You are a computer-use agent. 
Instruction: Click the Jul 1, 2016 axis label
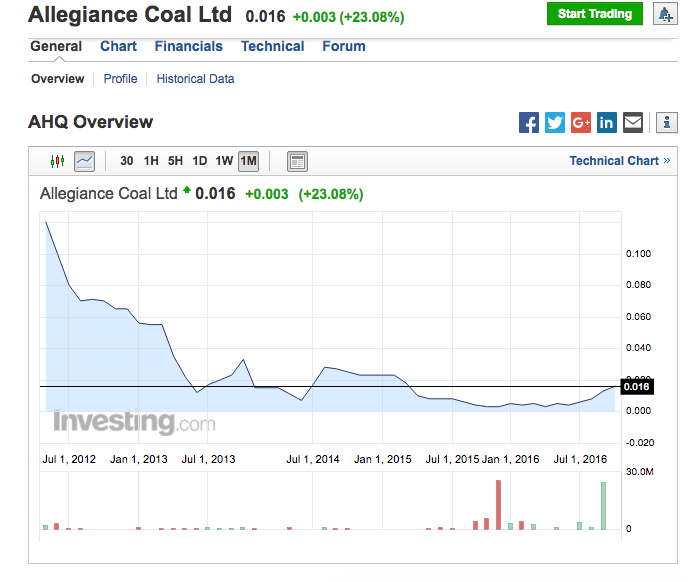(x=580, y=459)
